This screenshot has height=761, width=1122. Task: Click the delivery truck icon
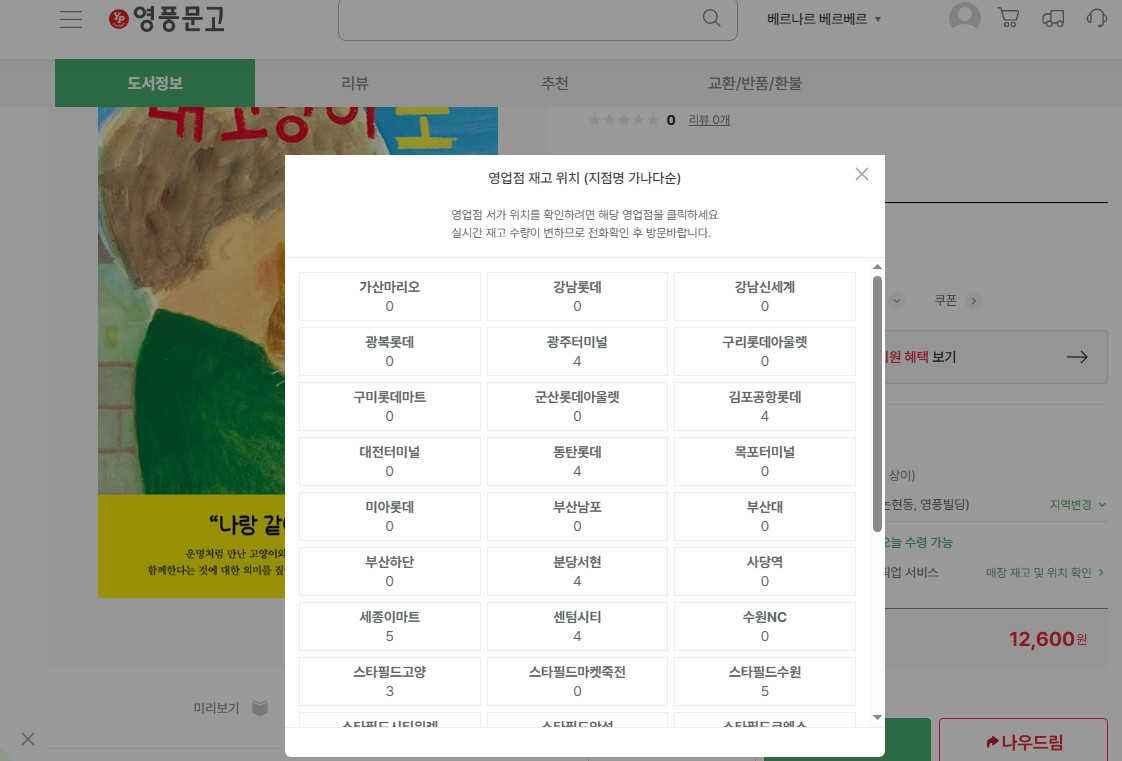(x=1053, y=18)
